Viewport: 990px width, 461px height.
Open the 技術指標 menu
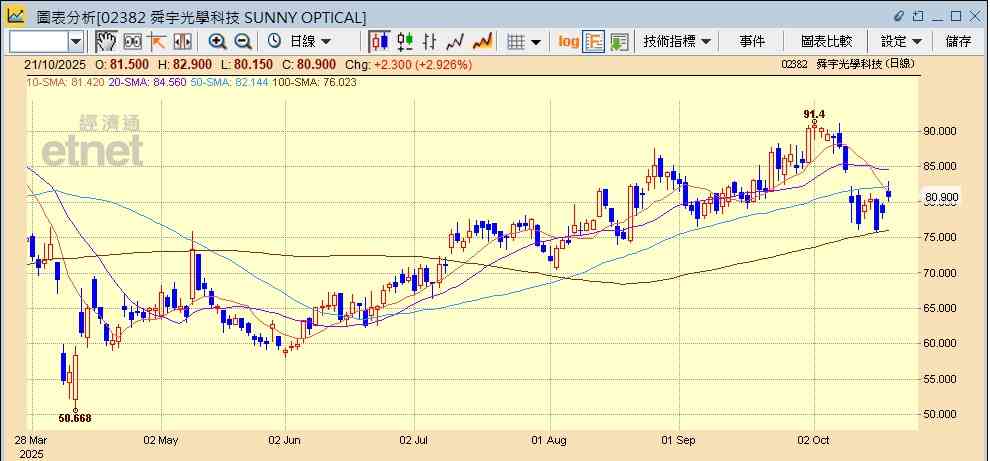[x=677, y=41]
